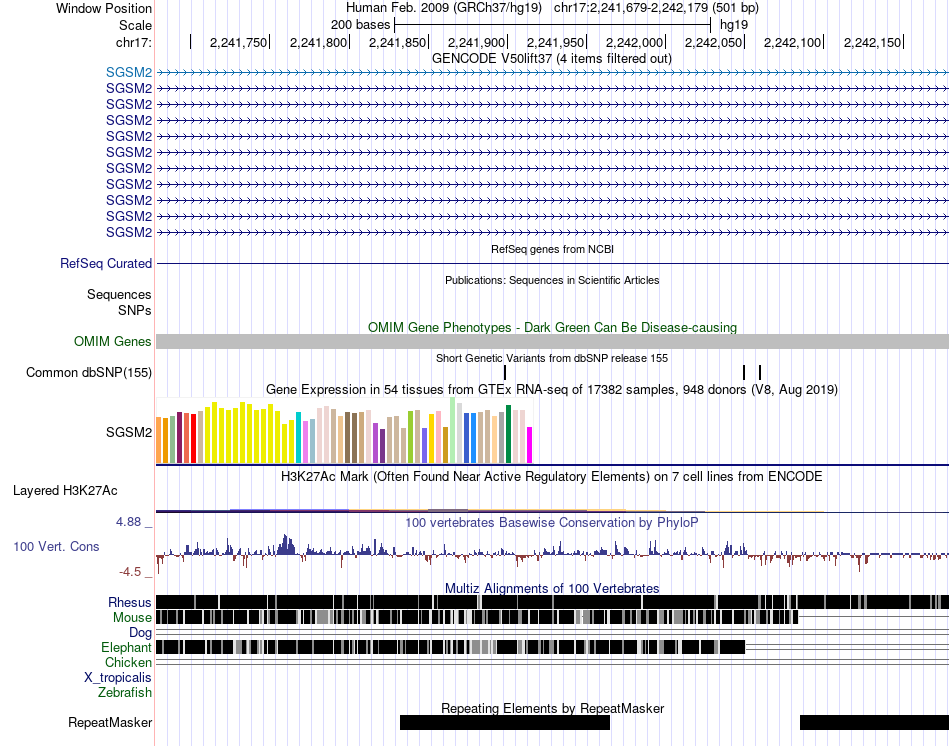Click the Rhesus species label
Screen dimensions: 950x746
130,602
